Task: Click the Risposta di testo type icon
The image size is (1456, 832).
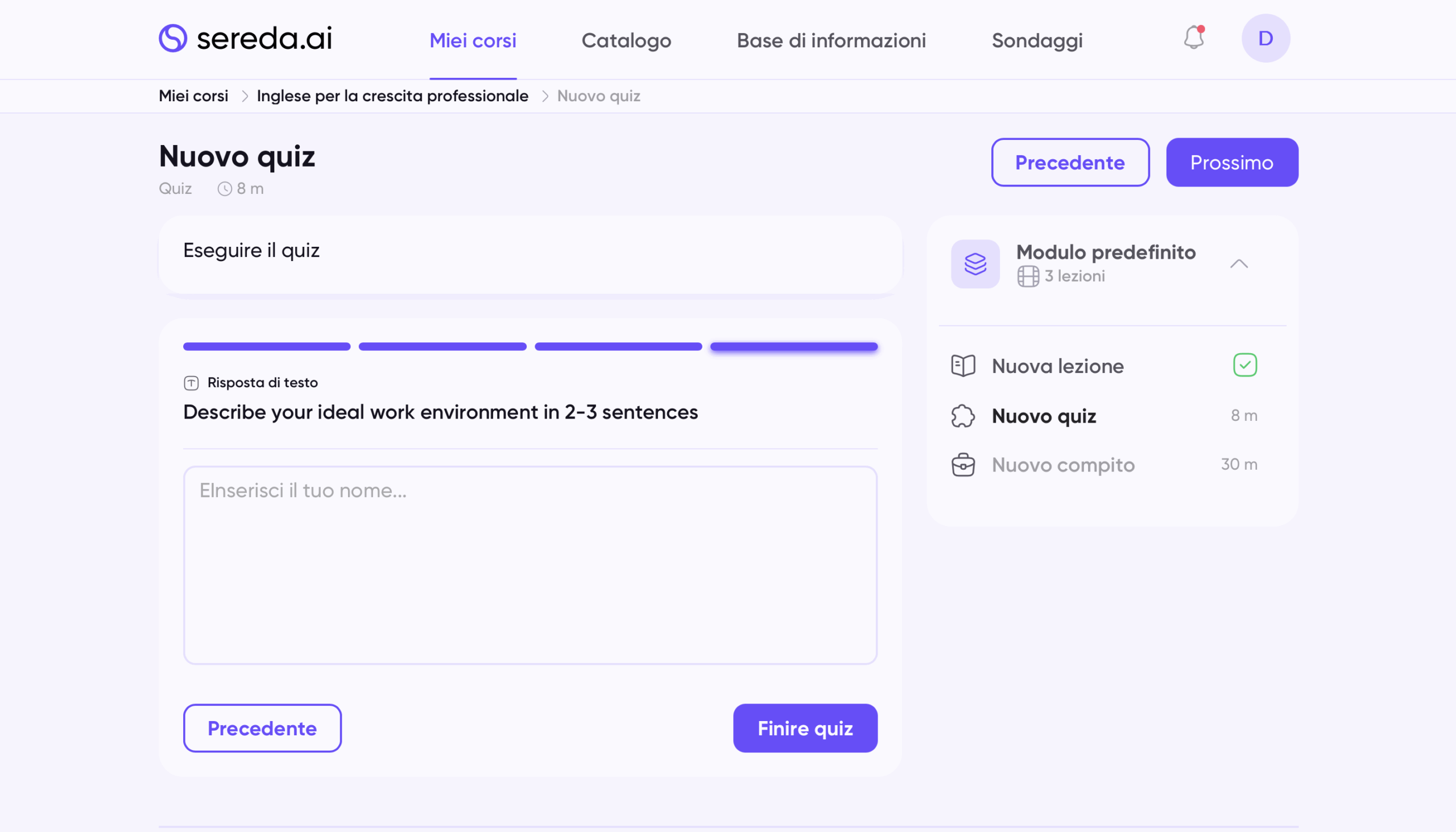Action: [x=192, y=383]
